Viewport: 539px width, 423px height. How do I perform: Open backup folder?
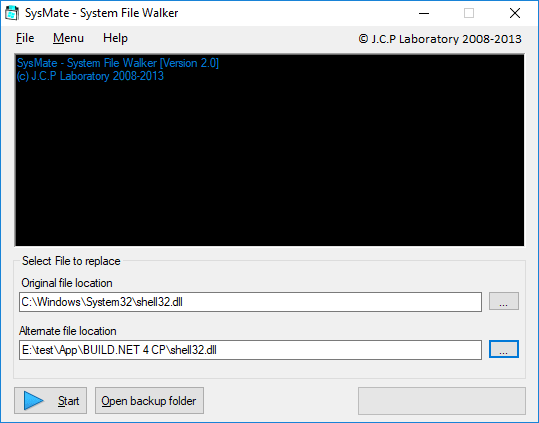tap(149, 401)
